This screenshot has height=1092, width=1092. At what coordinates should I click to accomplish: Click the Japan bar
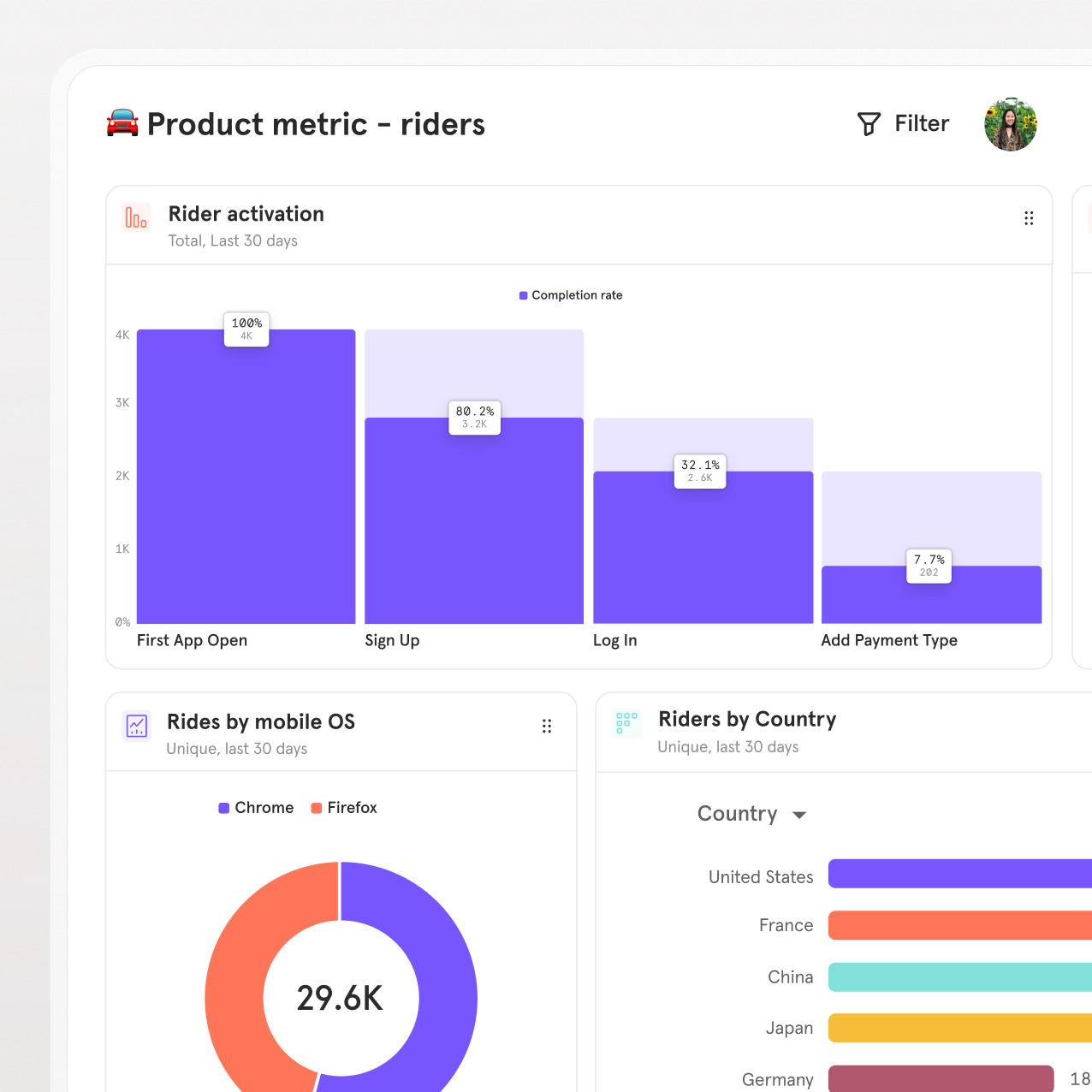[x=960, y=1028]
